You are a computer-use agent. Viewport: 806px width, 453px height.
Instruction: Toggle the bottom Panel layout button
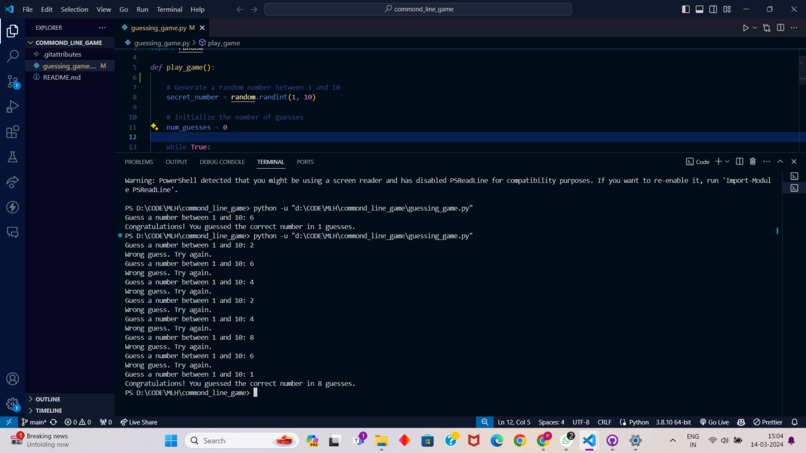[700, 9]
